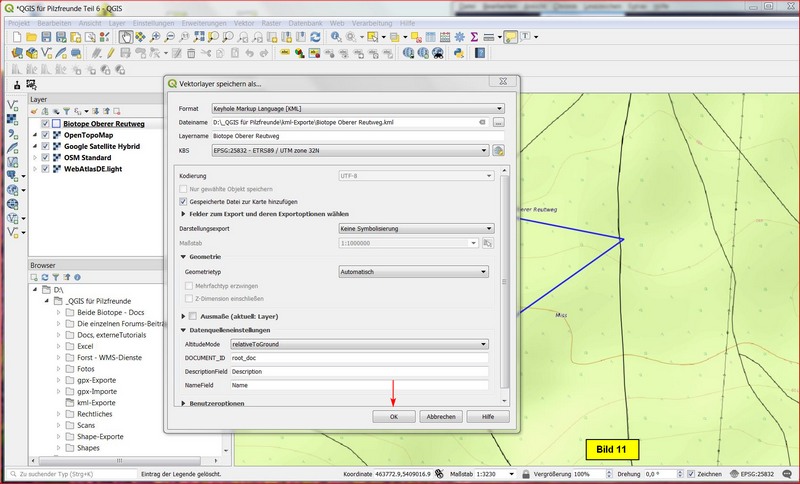The image size is (800, 484).
Task: Click the NameField input box
Action: [360, 385]
